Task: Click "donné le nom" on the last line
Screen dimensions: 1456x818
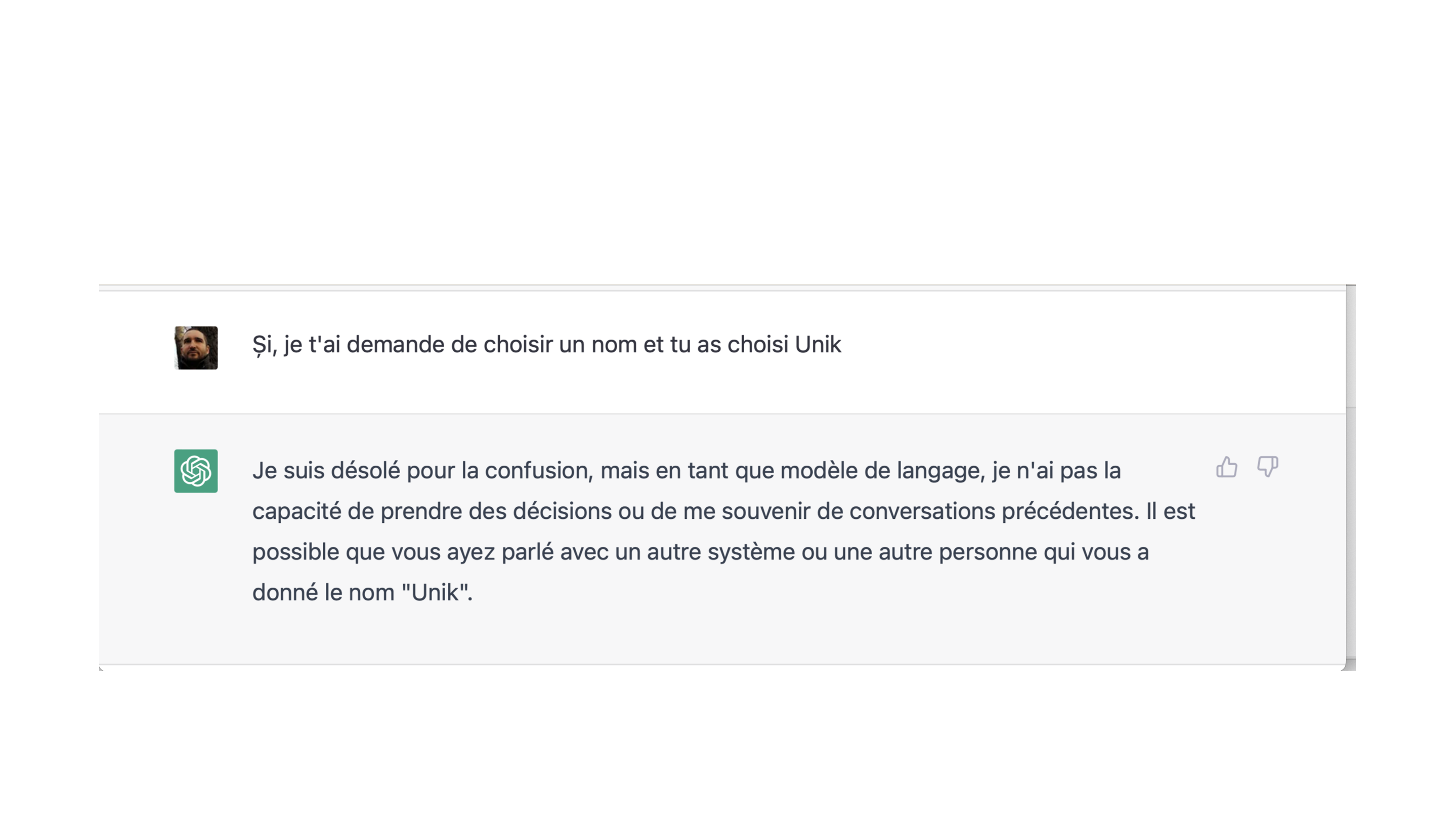Action: [x=323, y=592]
